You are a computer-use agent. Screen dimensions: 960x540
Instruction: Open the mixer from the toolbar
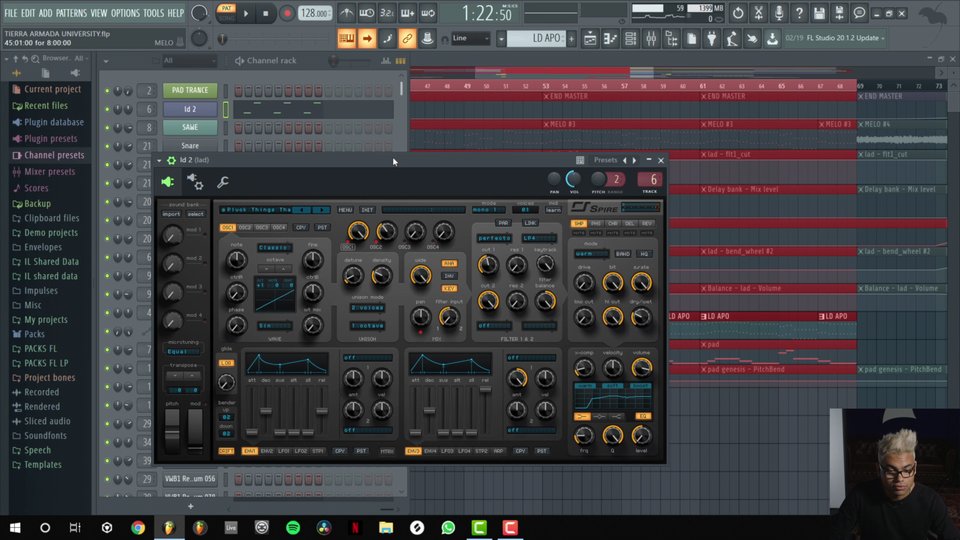point(651,39)
